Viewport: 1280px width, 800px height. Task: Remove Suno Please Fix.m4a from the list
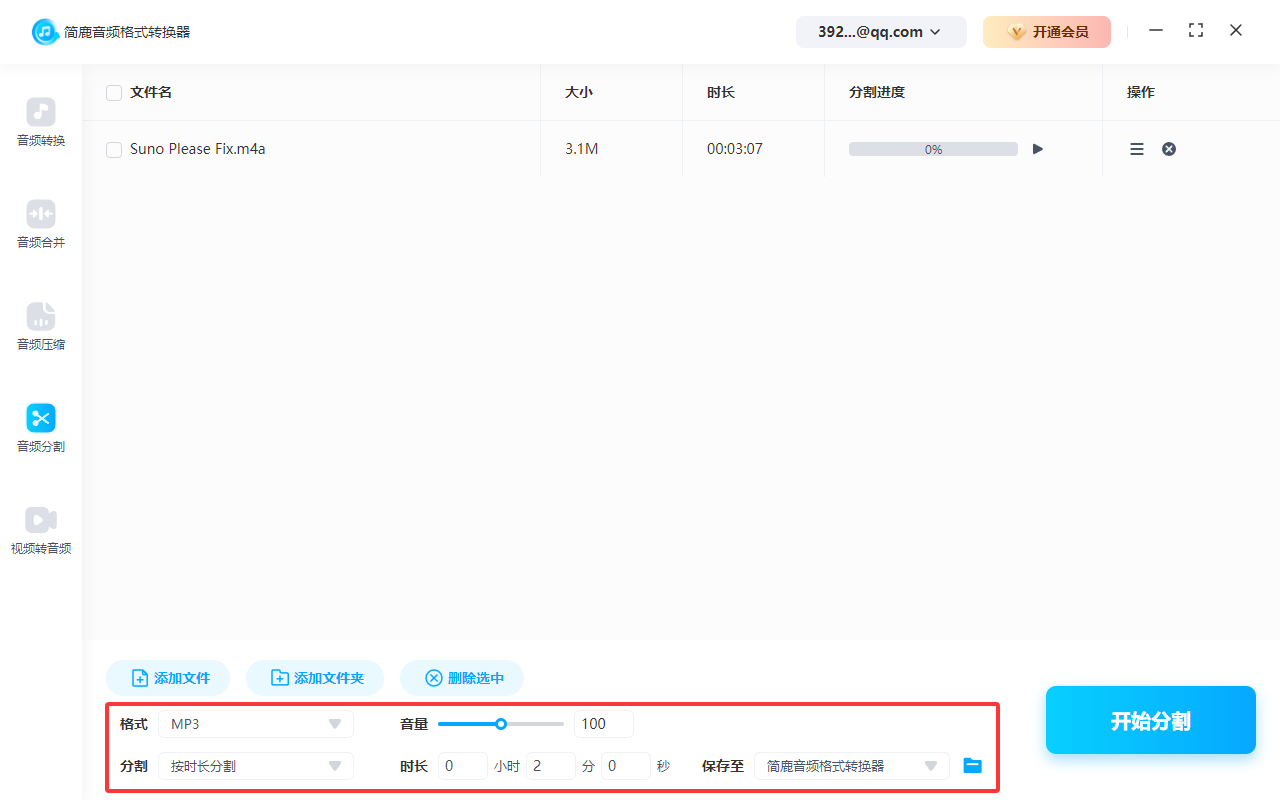tap(1168, 149)
